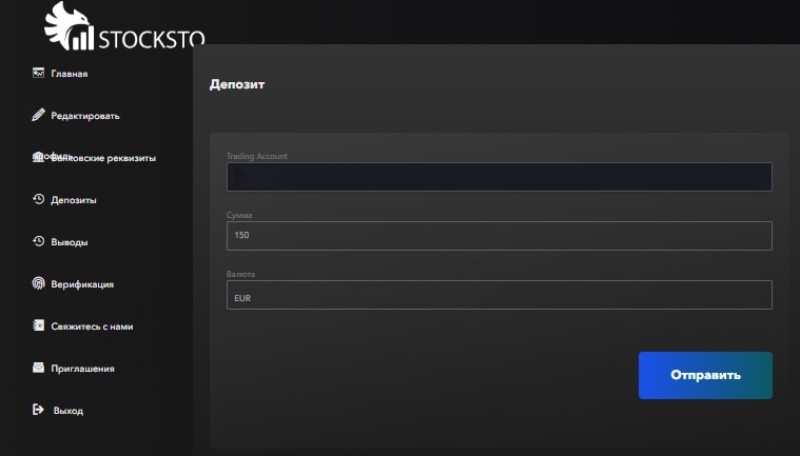
Task: Click the pencil icon beside Редактировать
Action: pos(38,115)
